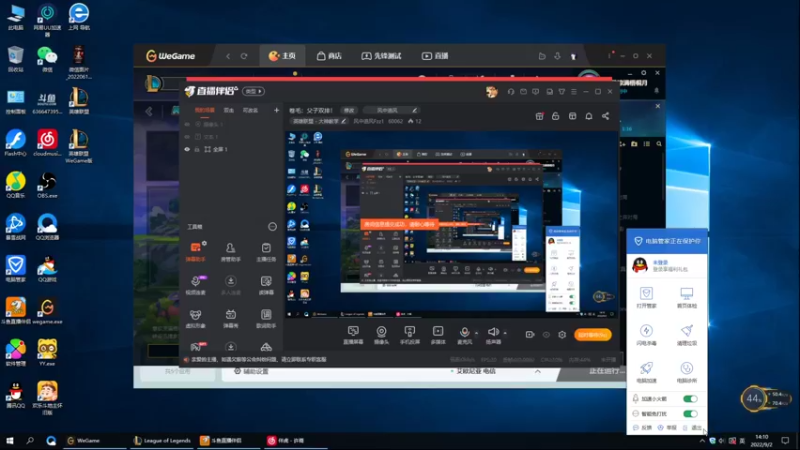Expand speaker options arrow

(505, 333)
